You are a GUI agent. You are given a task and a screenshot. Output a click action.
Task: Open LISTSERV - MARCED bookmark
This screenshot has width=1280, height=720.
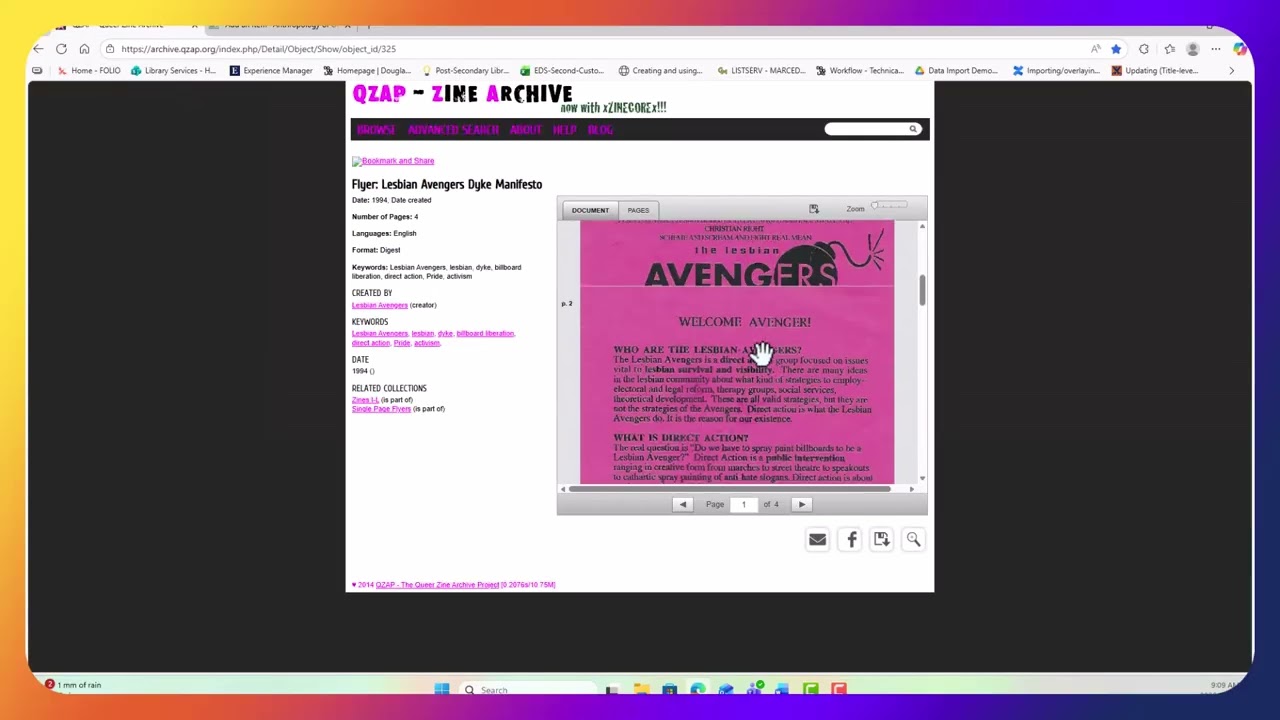point(760,71)
